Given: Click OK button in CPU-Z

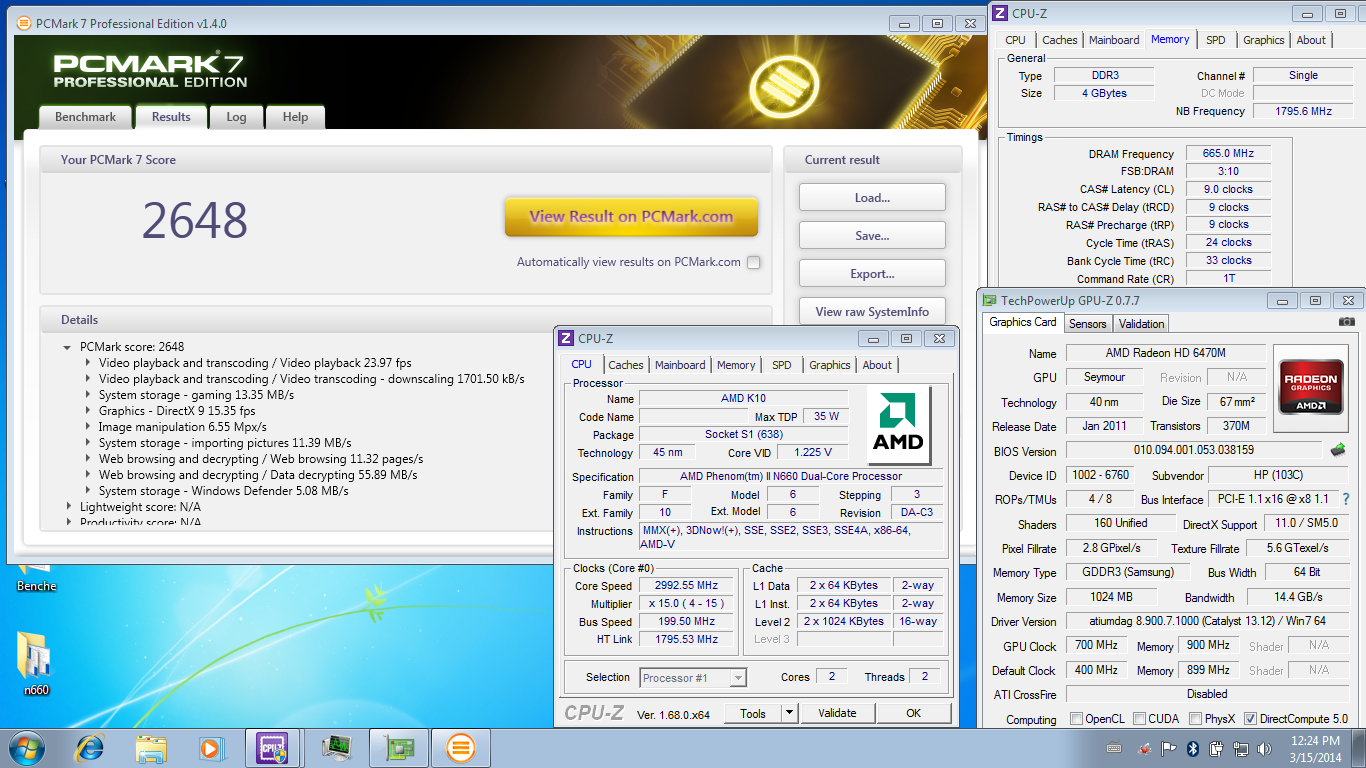Looking at the screenshot, I should [913, 713].
